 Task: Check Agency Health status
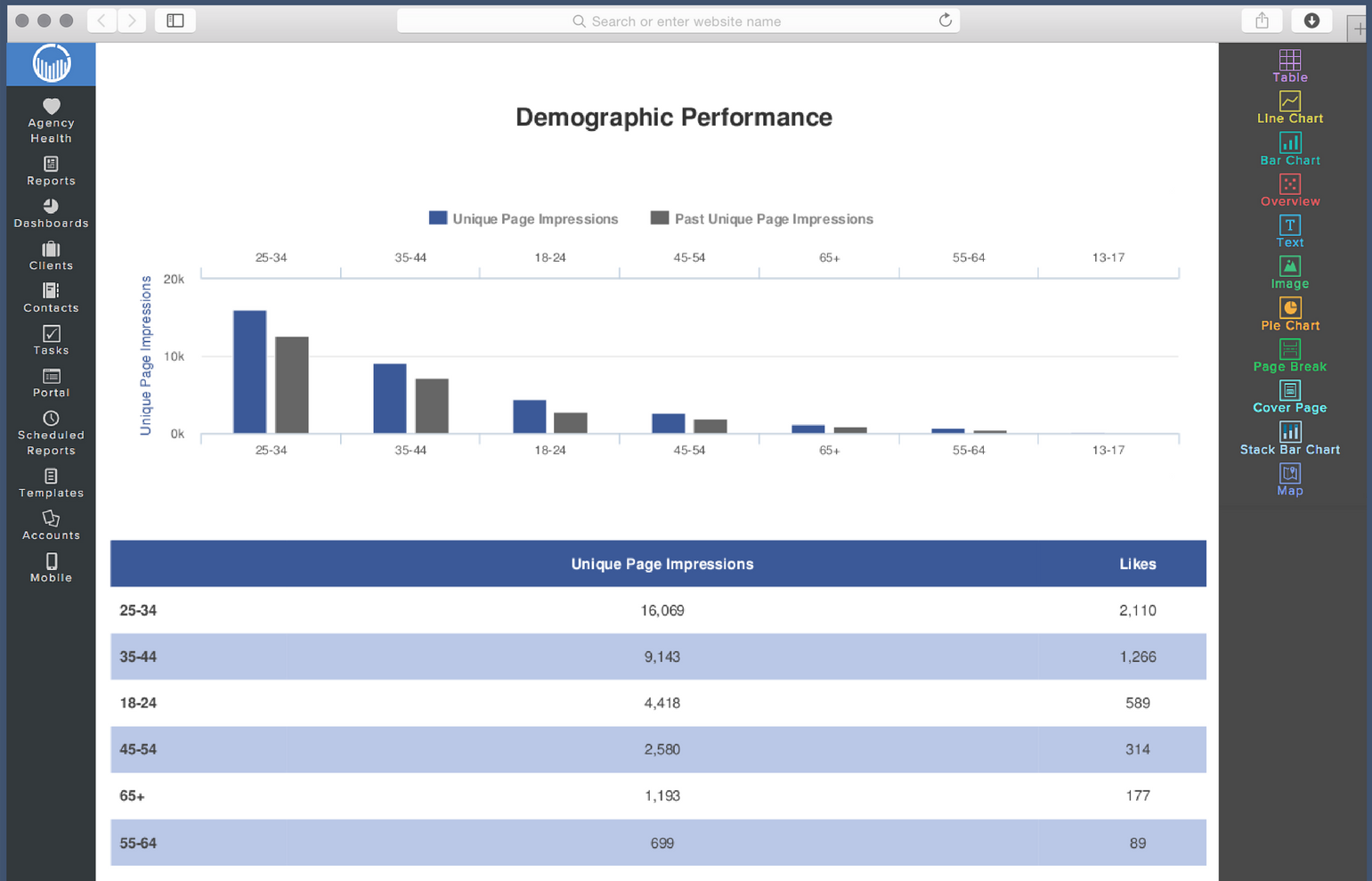pos(51,120)
